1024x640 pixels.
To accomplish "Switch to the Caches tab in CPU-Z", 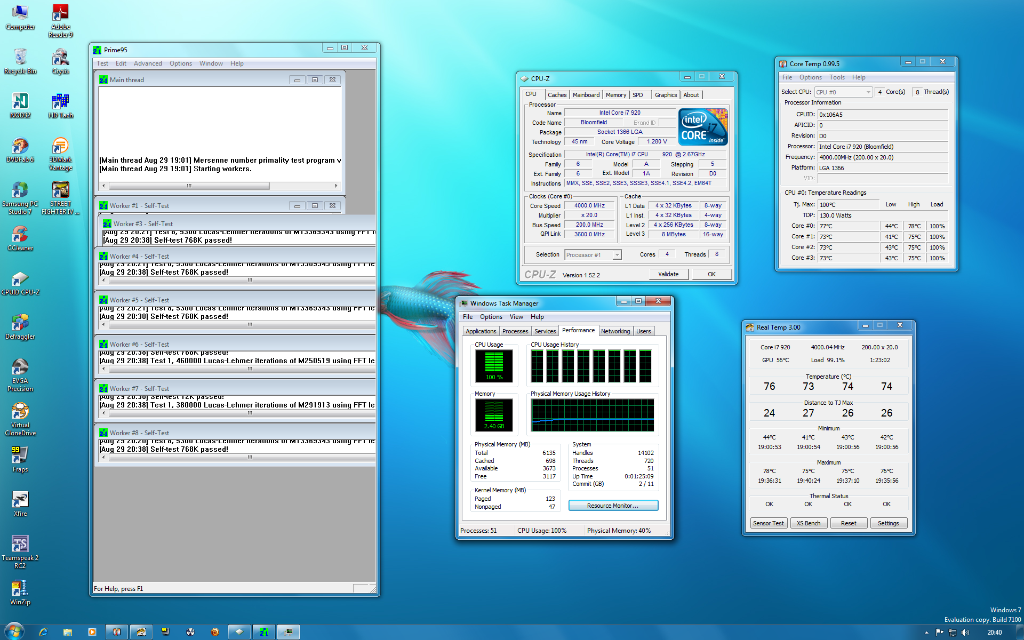I will pos(556,95).
